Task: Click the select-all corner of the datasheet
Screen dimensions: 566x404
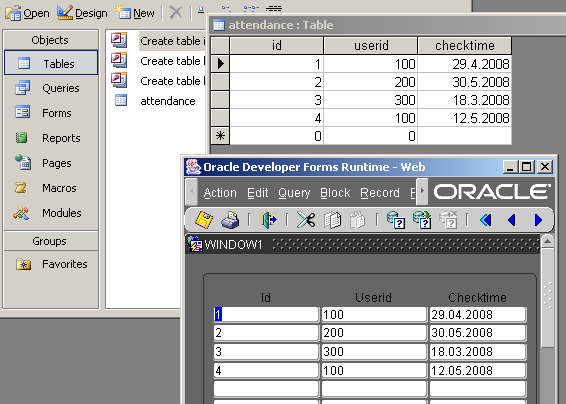Action: (220, 45)
